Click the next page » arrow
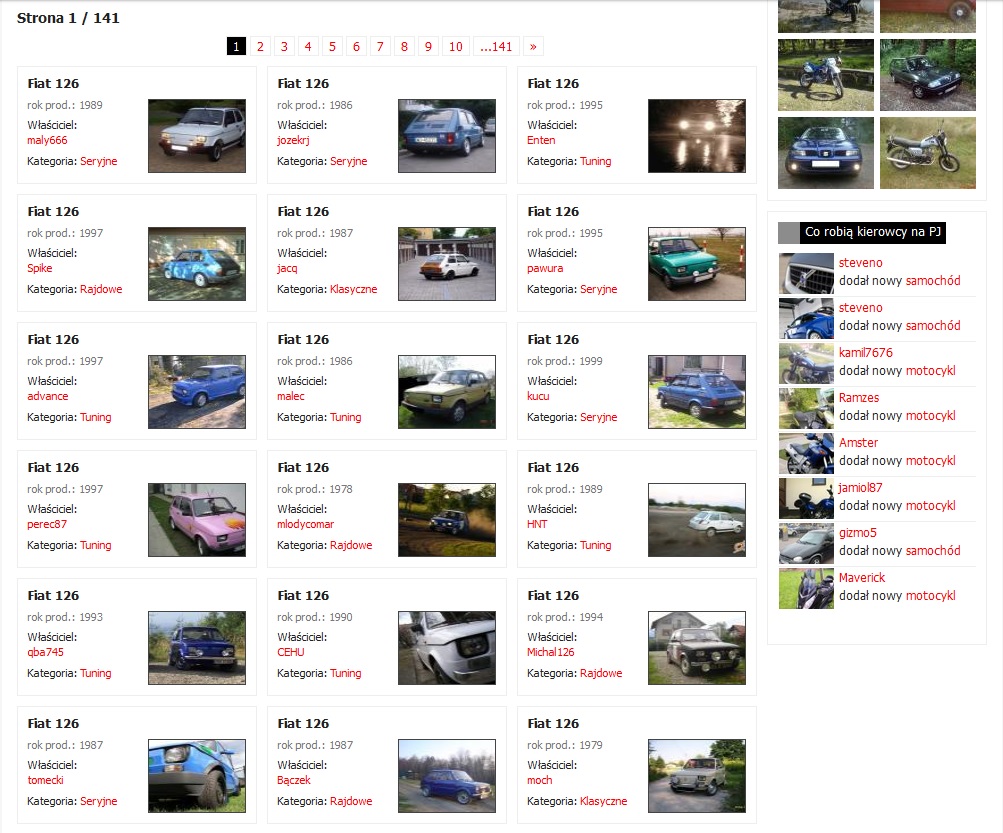The image size is (1003, 833). click(x=533, y=46)
